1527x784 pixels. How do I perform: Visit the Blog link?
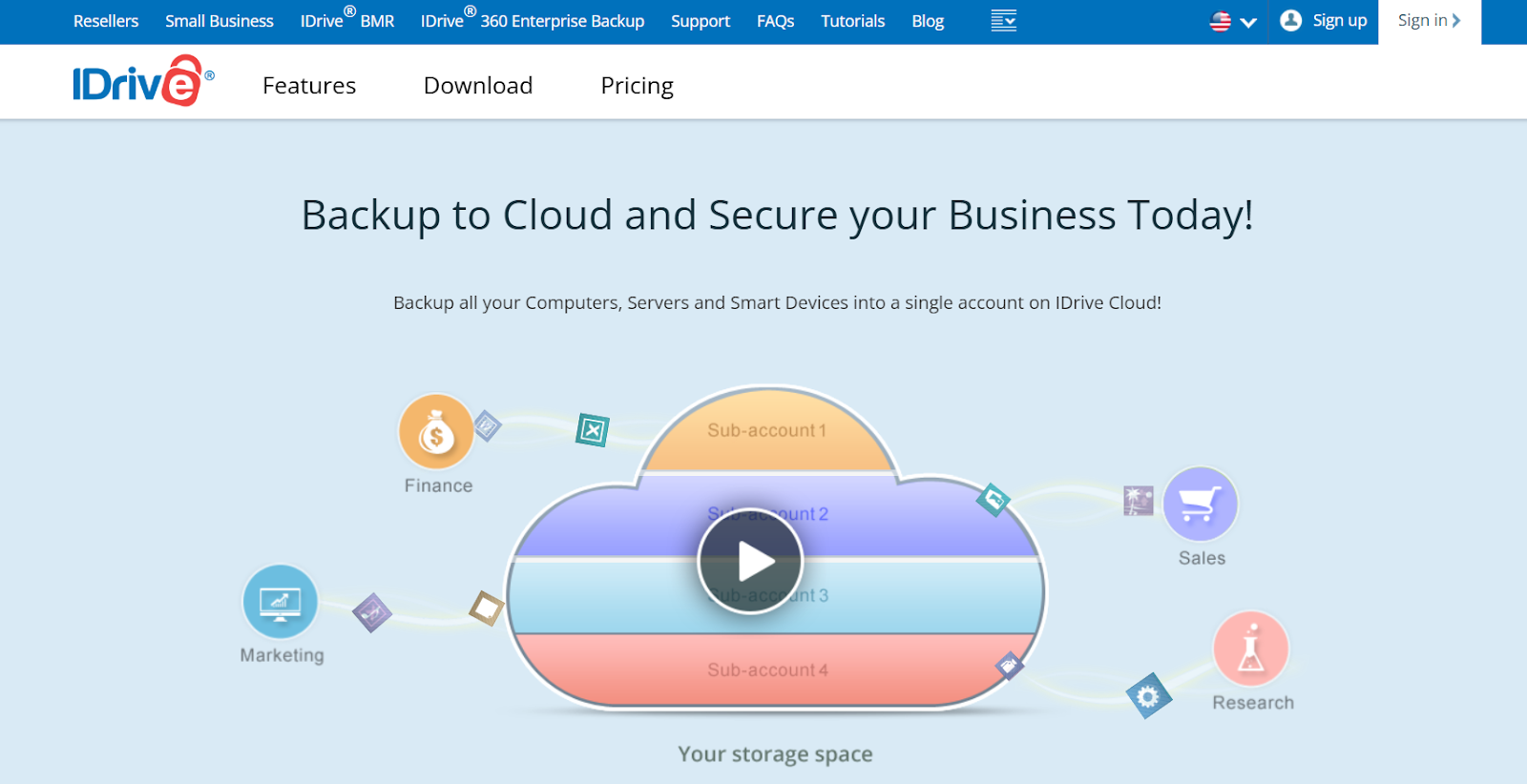[x=928, y=21]
